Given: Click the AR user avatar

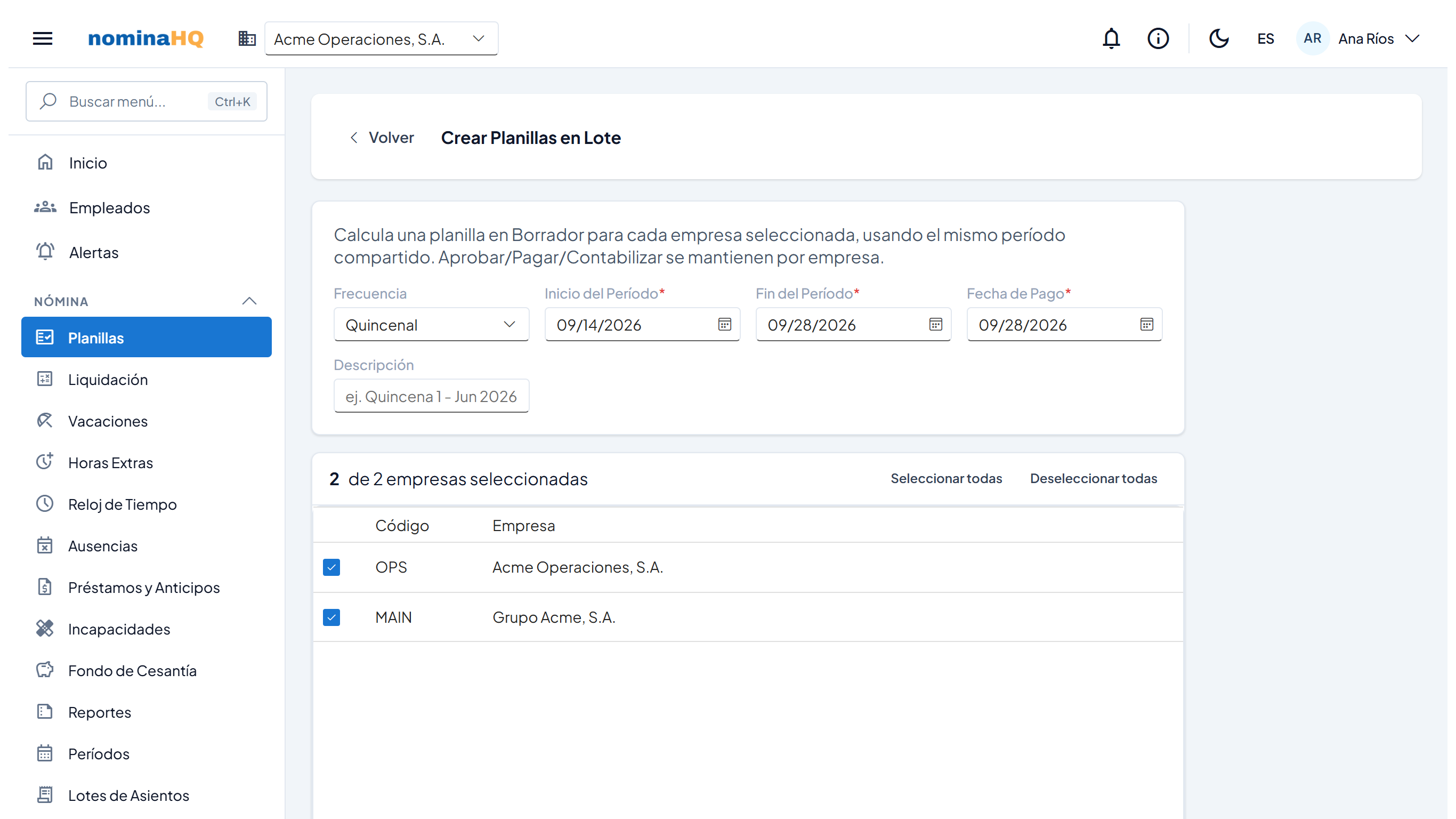Looking at the screenshot, I should click(1312, 38).
